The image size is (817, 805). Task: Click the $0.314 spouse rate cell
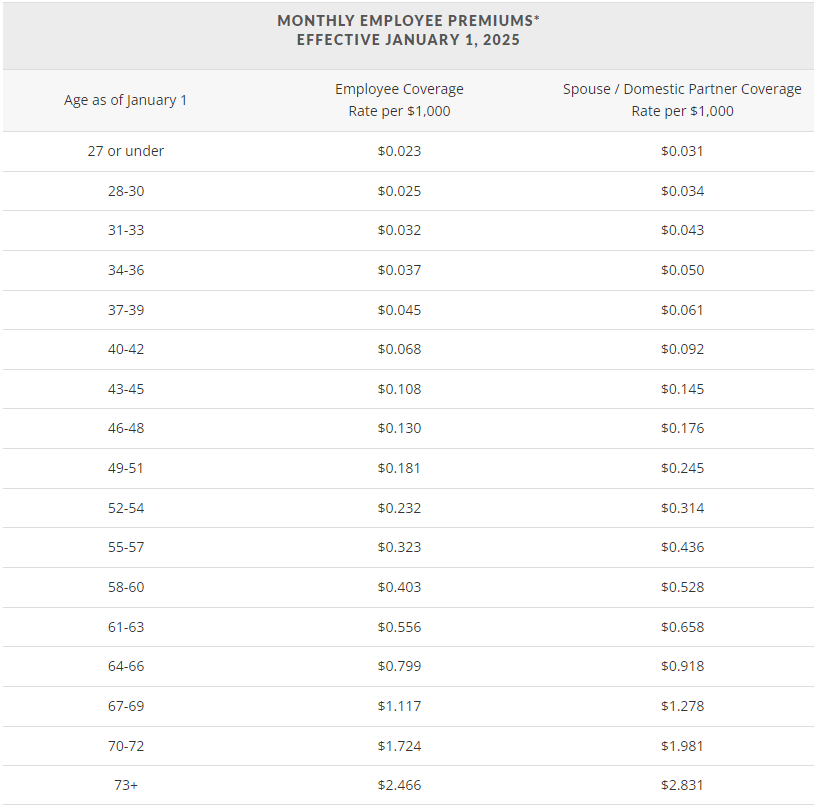[x=682, y=508]
